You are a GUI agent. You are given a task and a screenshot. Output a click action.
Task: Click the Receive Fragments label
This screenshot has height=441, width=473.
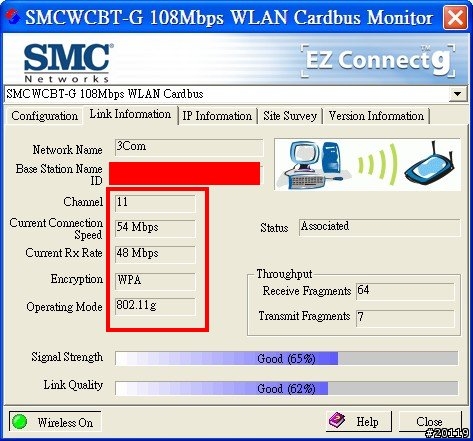click(x=307, y=291)
